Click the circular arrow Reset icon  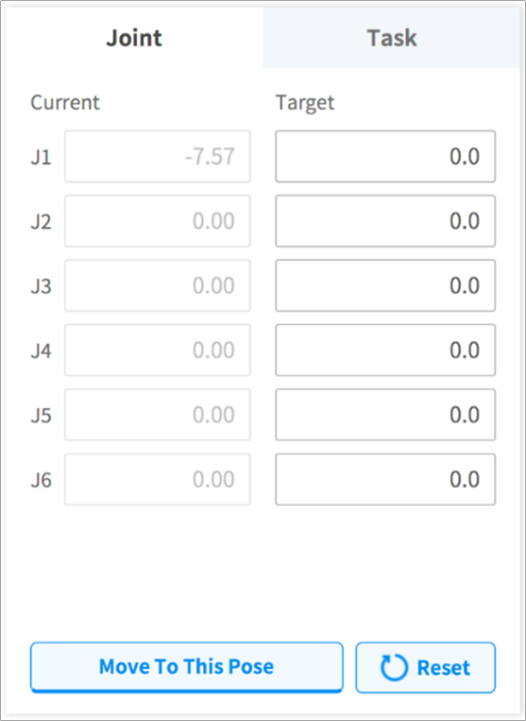(x=394, y=667)
